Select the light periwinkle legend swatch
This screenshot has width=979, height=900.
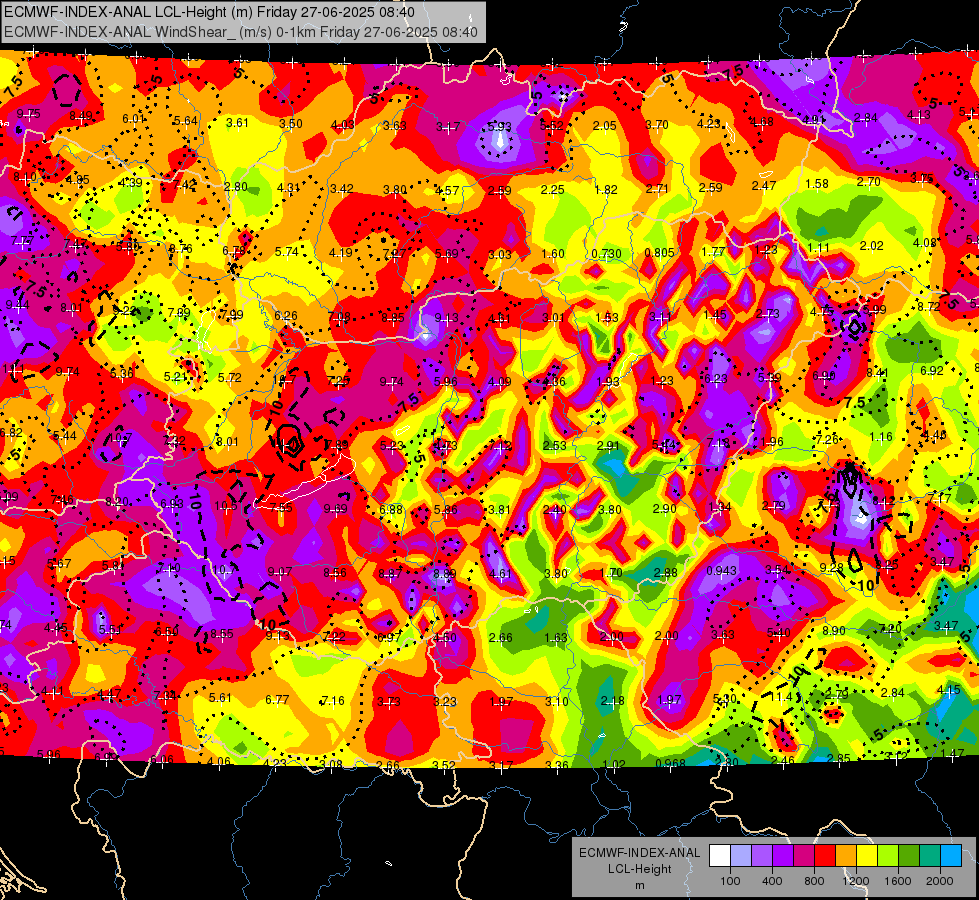click(x=741, y=856)
